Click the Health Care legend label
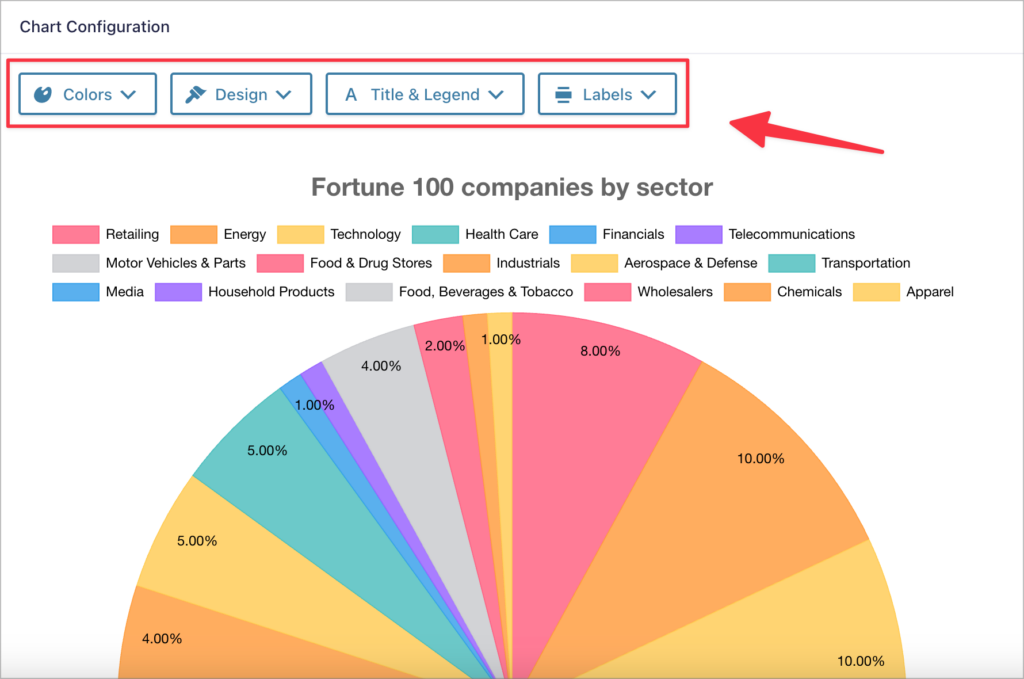The width and height of the screenshot is (1024, 679). (502, 234)
